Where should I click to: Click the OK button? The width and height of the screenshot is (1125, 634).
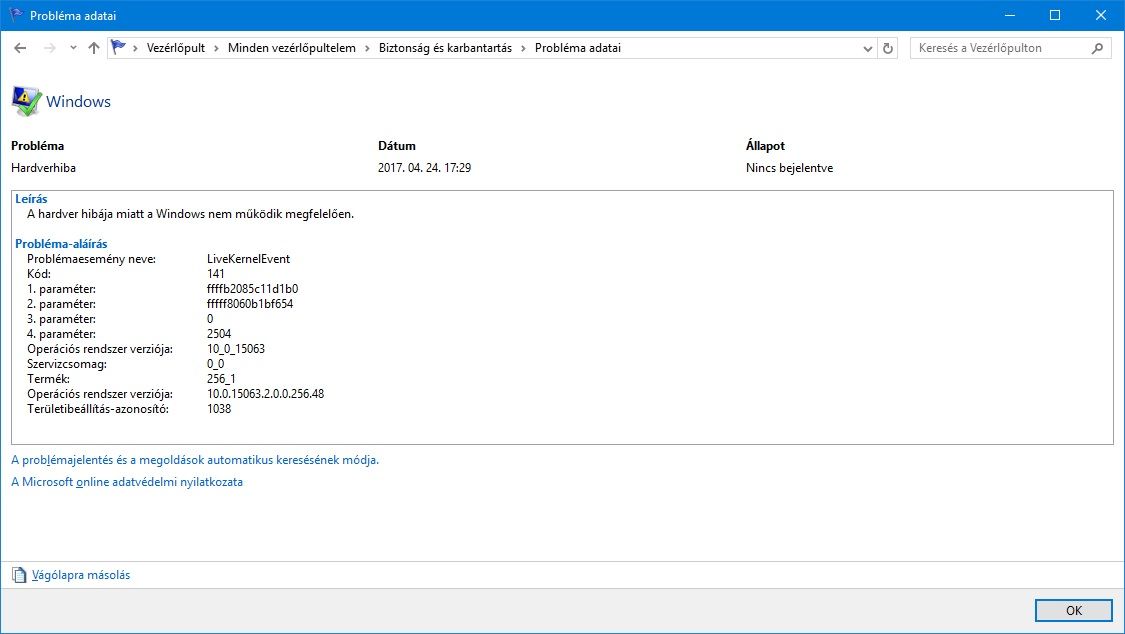(x=1073, y=610)
